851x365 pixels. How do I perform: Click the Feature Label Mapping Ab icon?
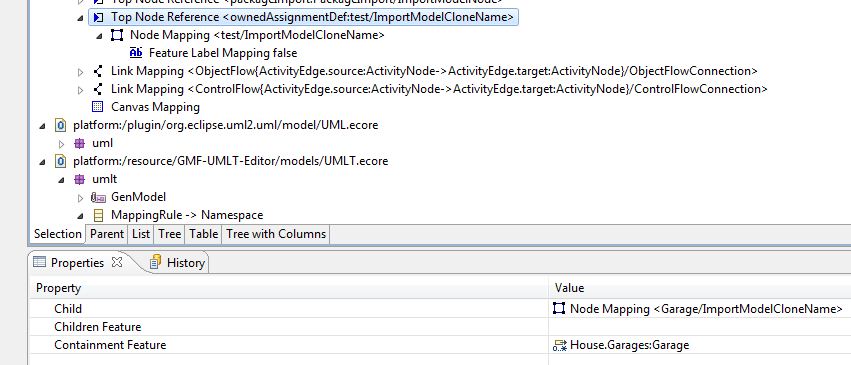136,53
